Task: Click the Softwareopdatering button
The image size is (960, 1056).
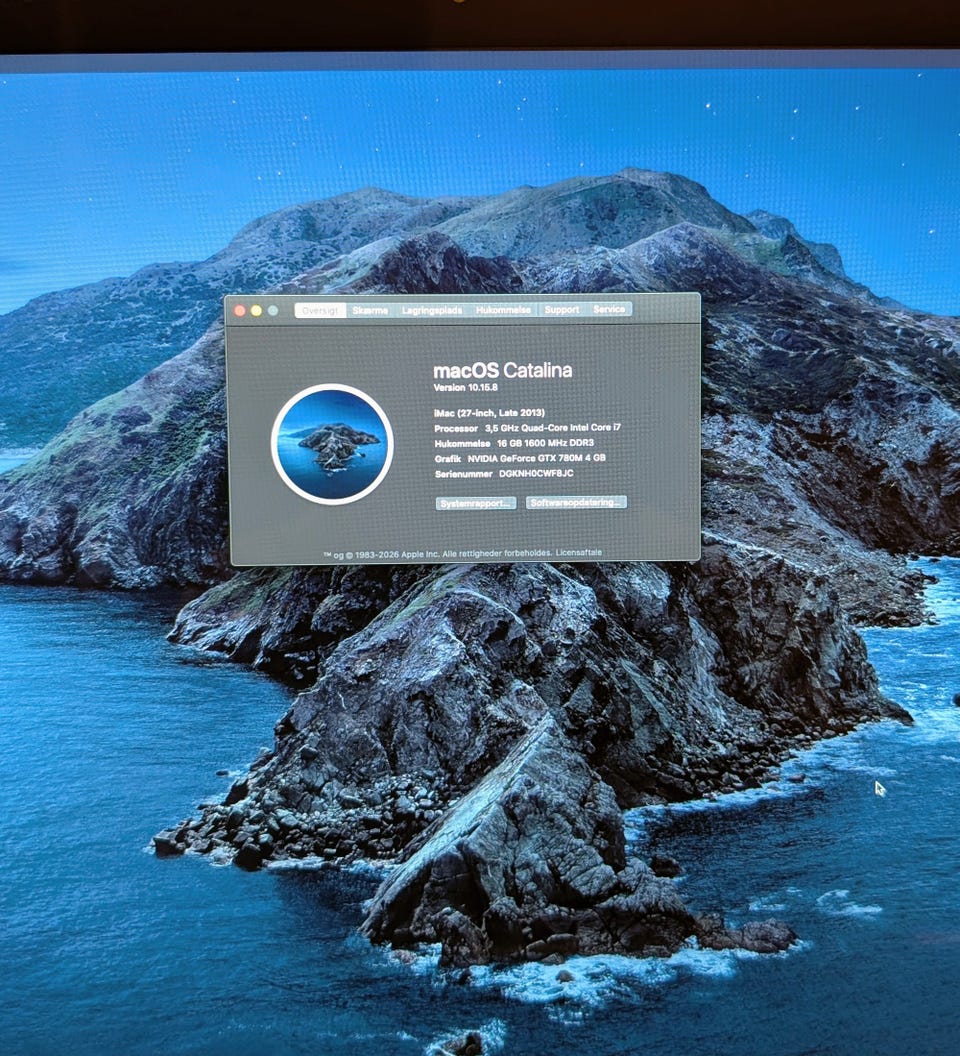Action: 576,502
